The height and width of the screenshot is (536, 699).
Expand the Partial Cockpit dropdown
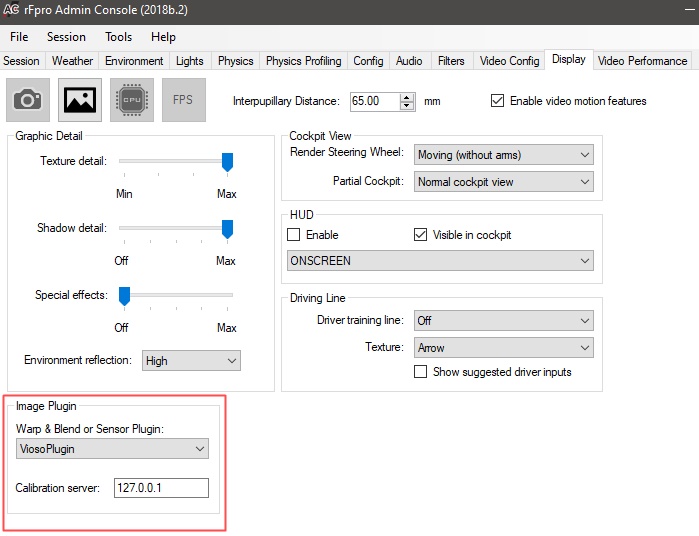pos(503,182)
